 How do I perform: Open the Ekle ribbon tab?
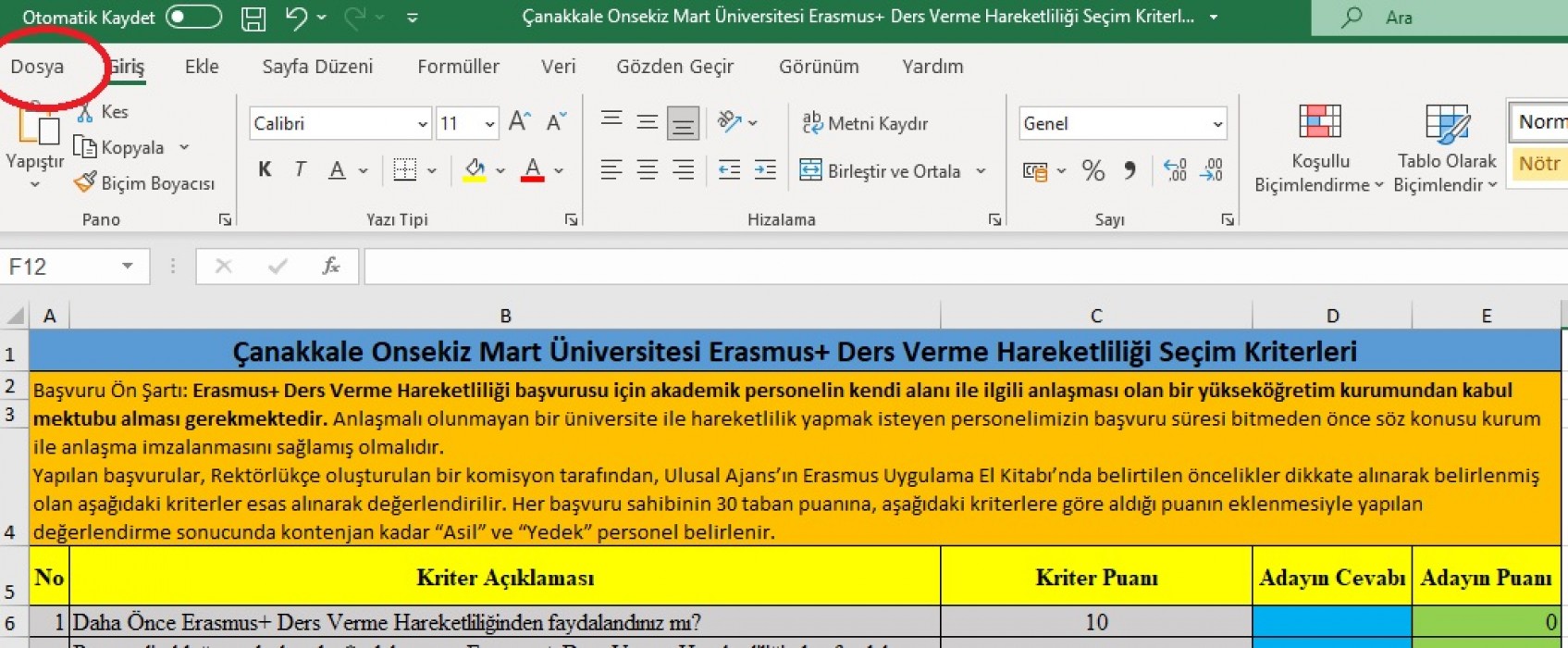(202, 67)
